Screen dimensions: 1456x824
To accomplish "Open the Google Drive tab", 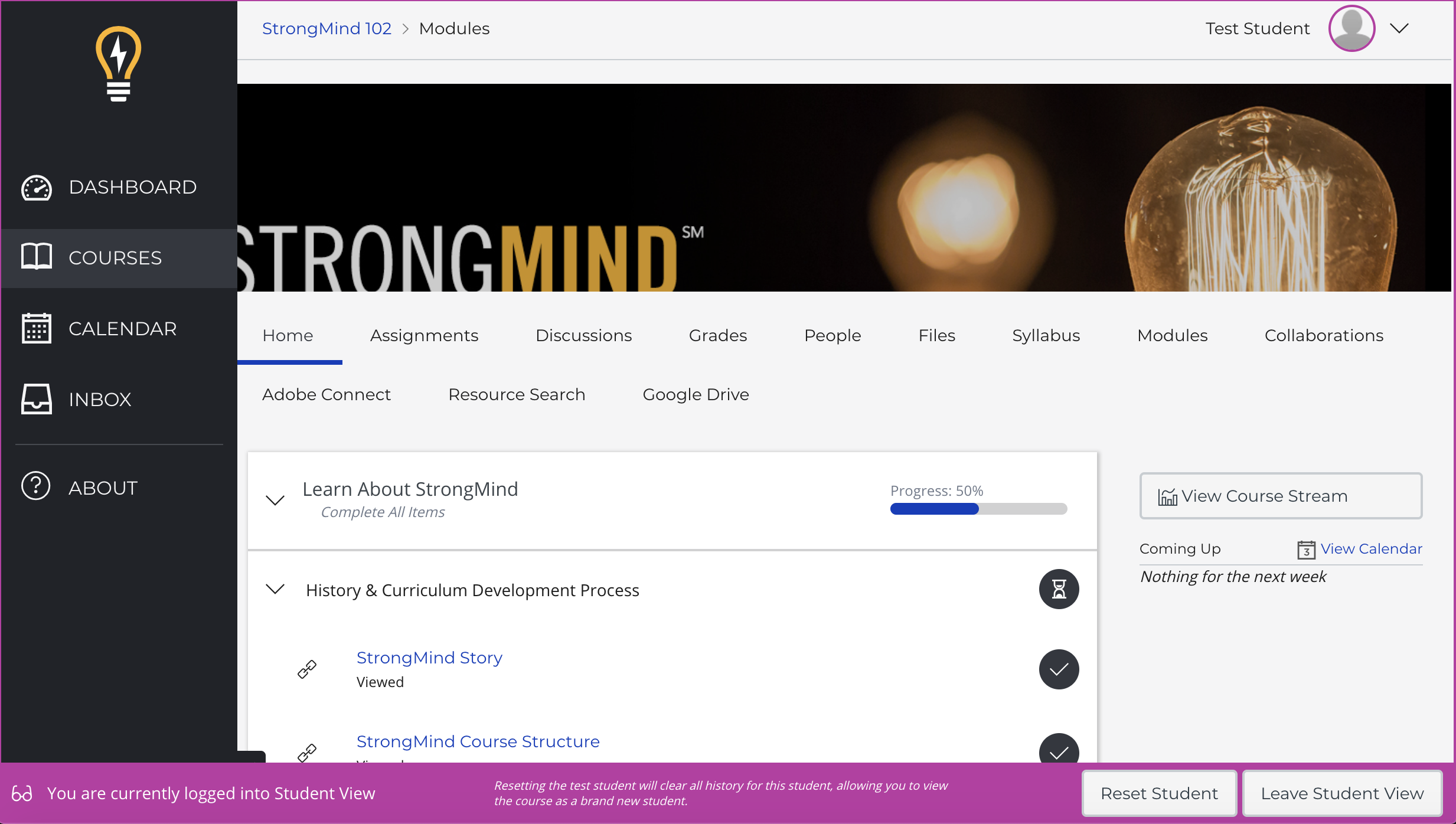I will tap(696, 394).
